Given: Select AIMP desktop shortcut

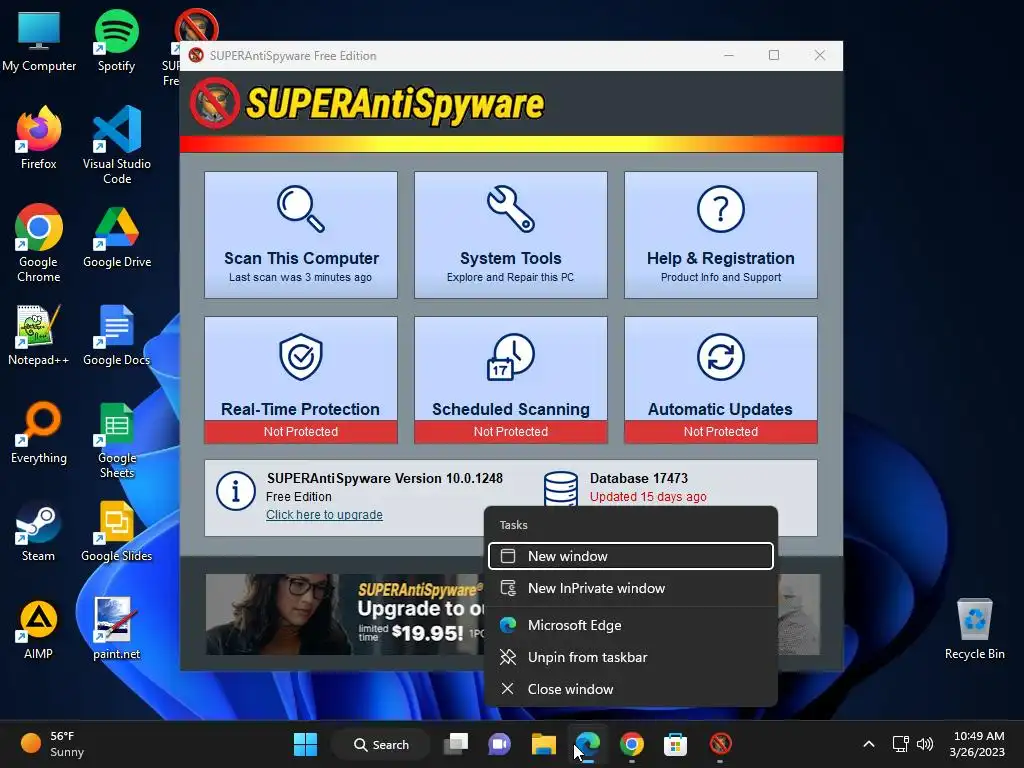Looking at the screenshot, I should [x=39, y=628].
